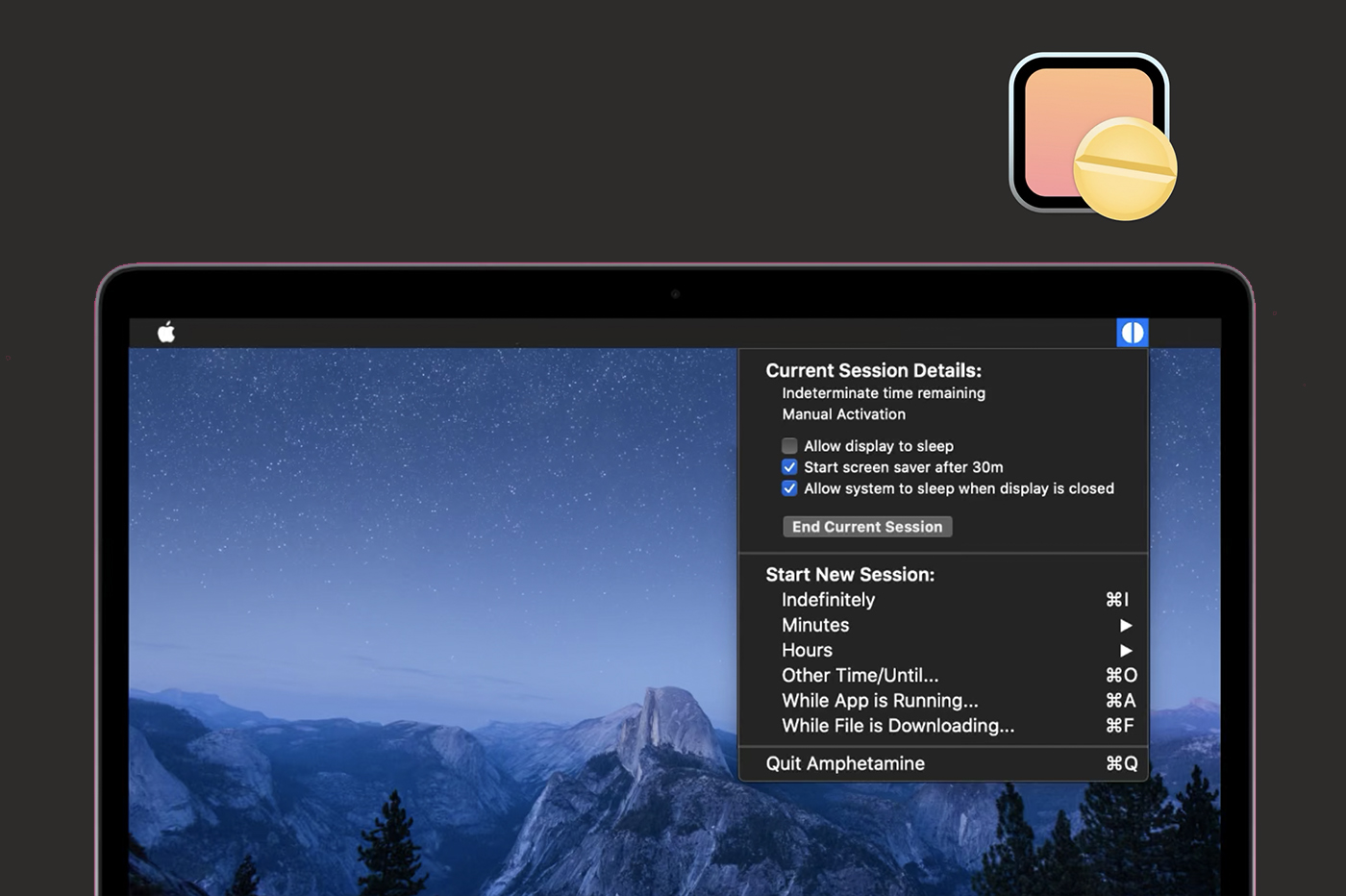Viewport: 1346px width, 896px height.
Task: Click End Current Session button
Action: (x=867, y=527)
